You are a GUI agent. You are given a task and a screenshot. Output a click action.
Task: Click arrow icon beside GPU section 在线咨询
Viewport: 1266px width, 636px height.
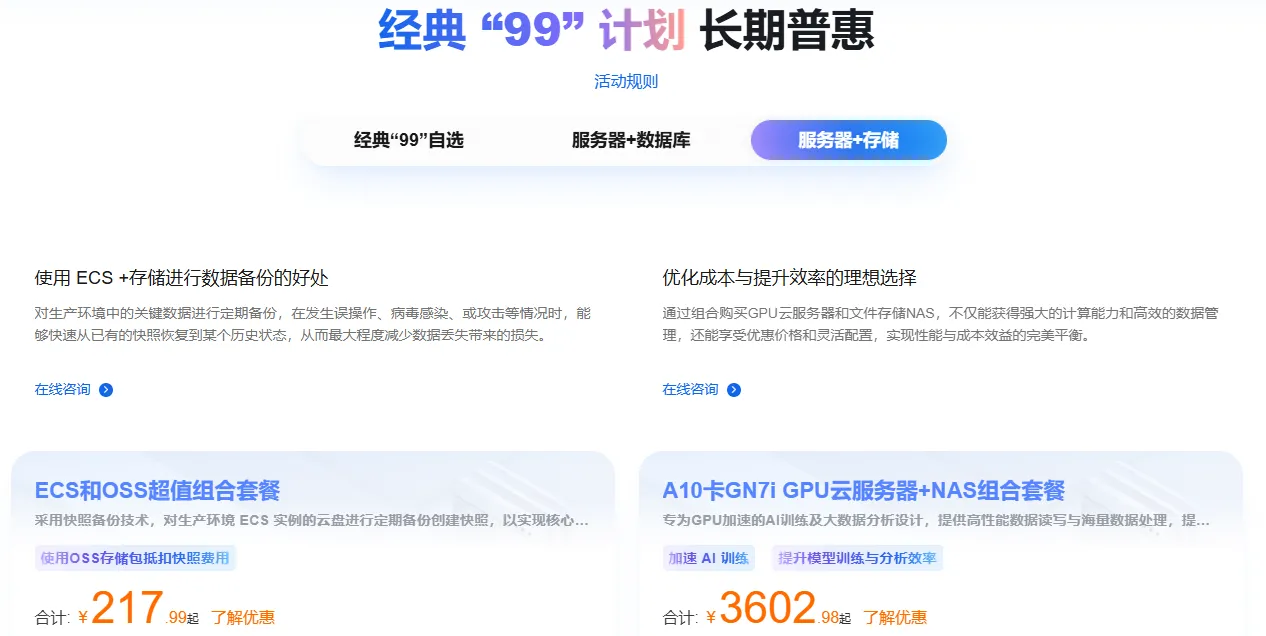click(734, 390)
